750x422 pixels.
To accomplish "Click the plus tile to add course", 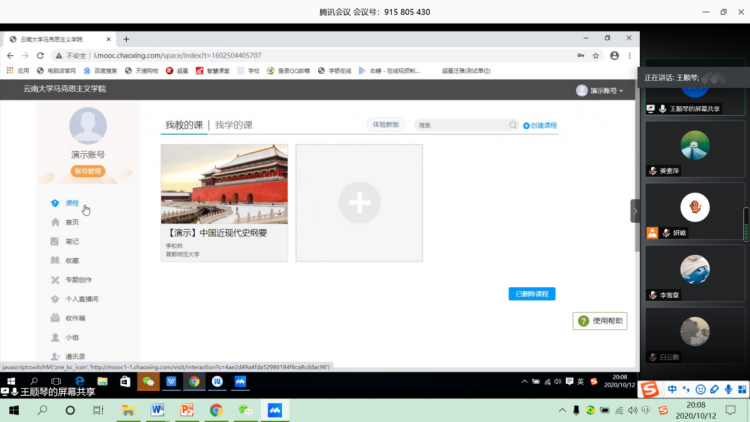I will click(x=359, y=203).
